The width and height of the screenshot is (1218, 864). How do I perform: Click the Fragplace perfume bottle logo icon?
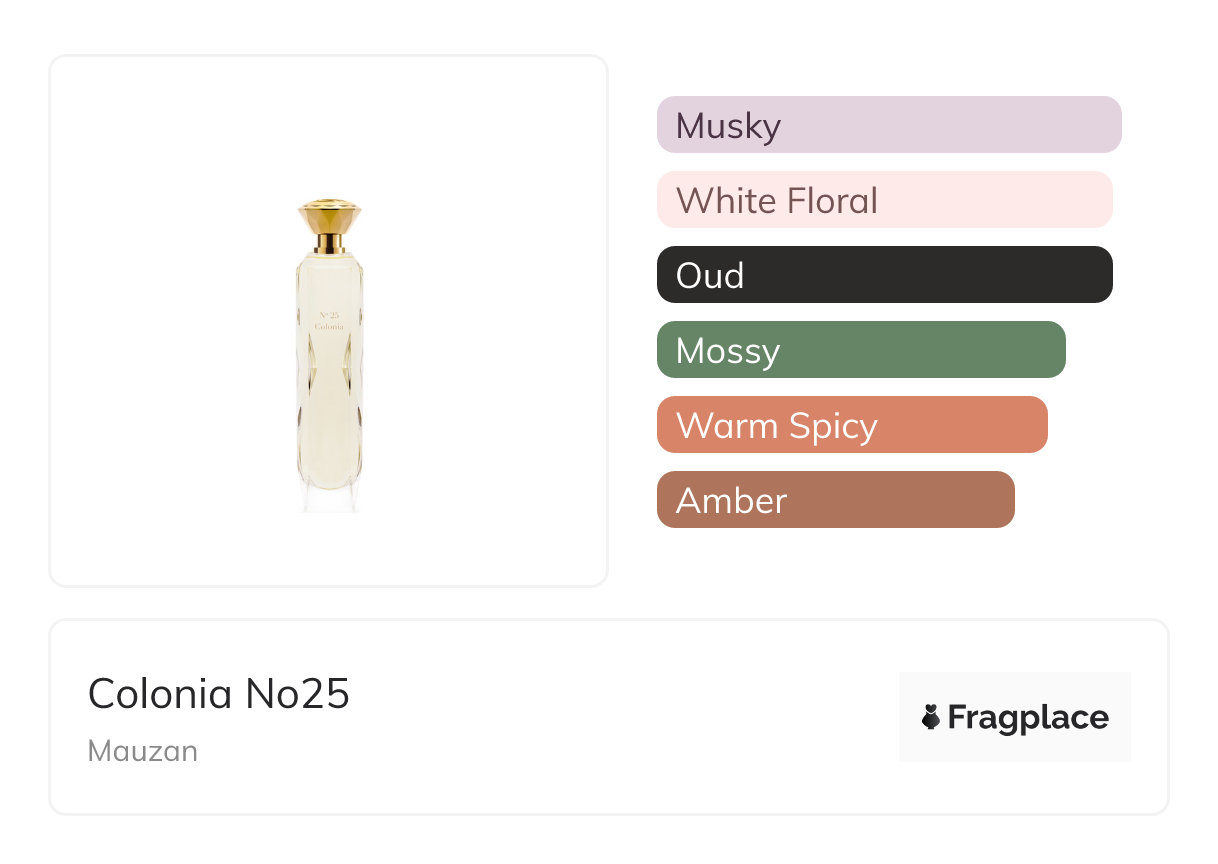(931, 717)
